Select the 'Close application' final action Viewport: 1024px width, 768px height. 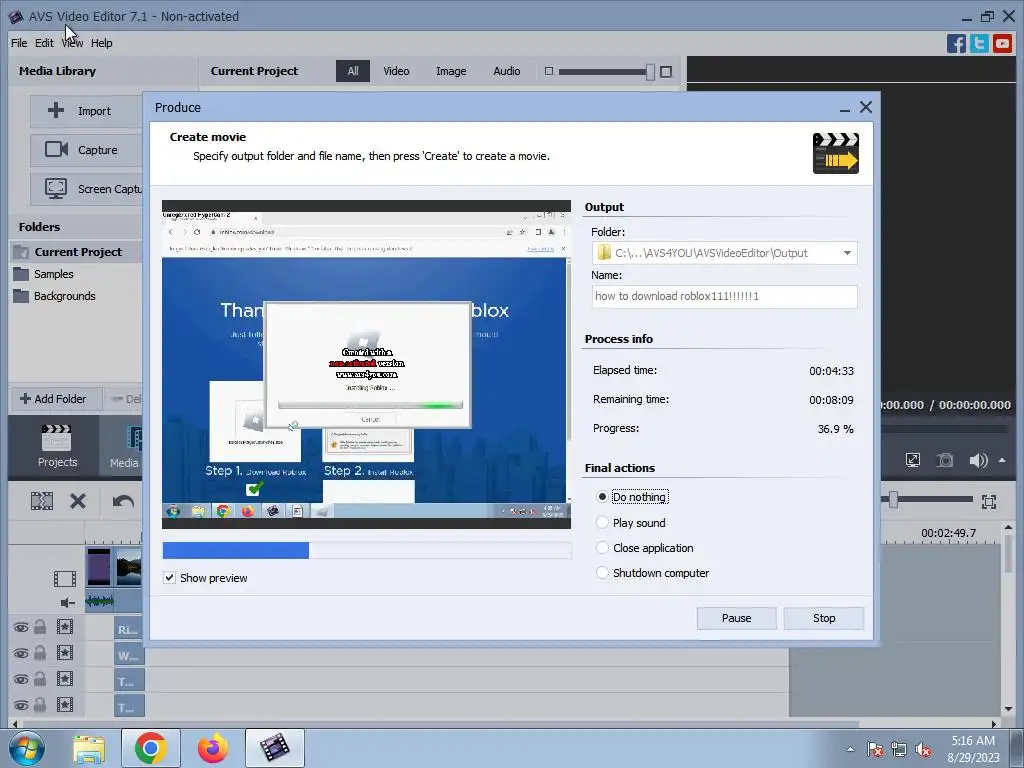(x=602, y=548)
